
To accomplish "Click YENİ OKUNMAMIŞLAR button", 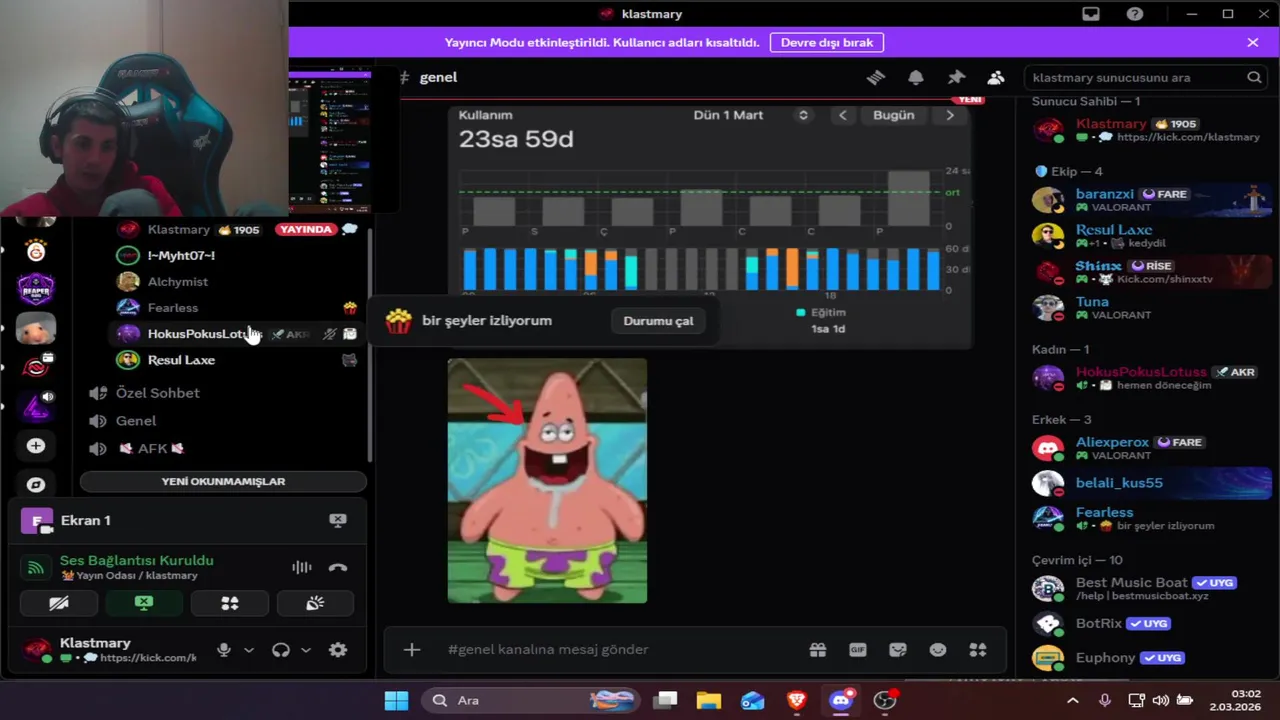I will 223,481.
